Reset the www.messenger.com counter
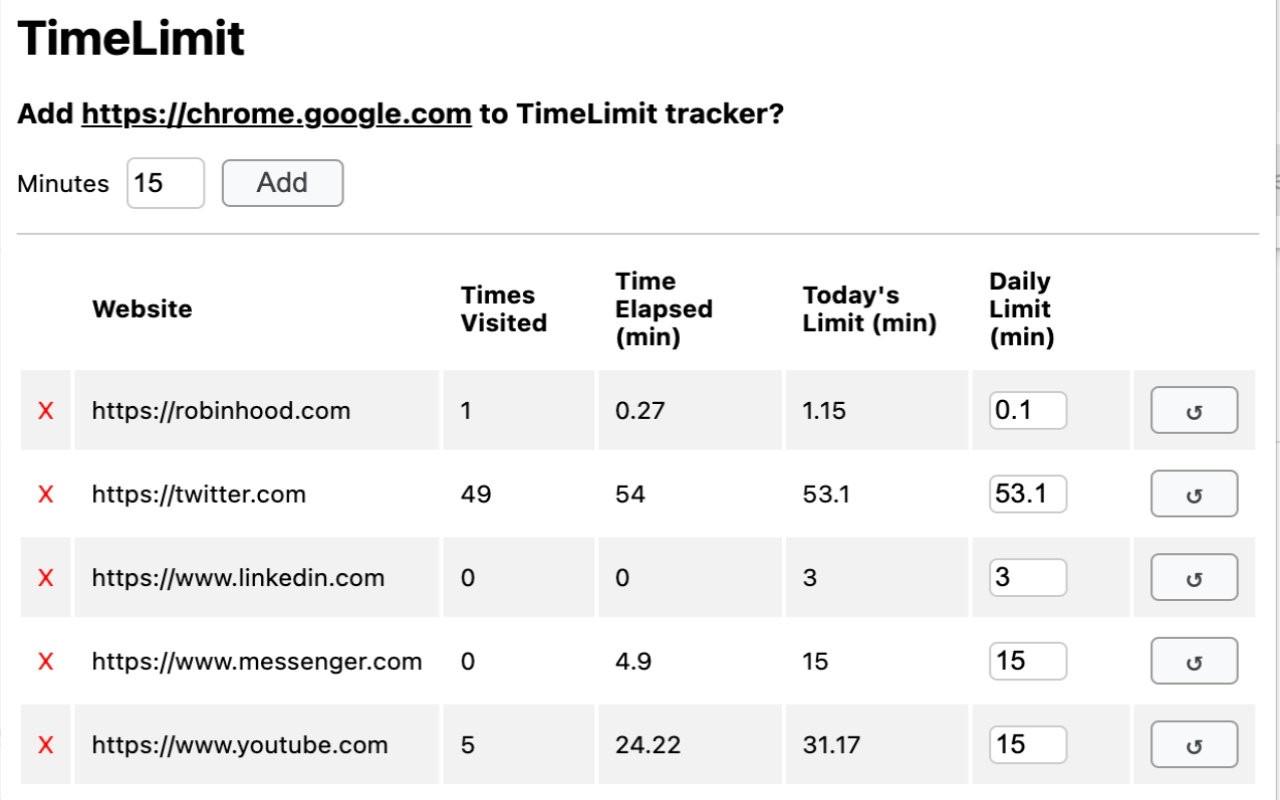The image size is (1280, 800). pyautogui.click(x=1194, y=661)
